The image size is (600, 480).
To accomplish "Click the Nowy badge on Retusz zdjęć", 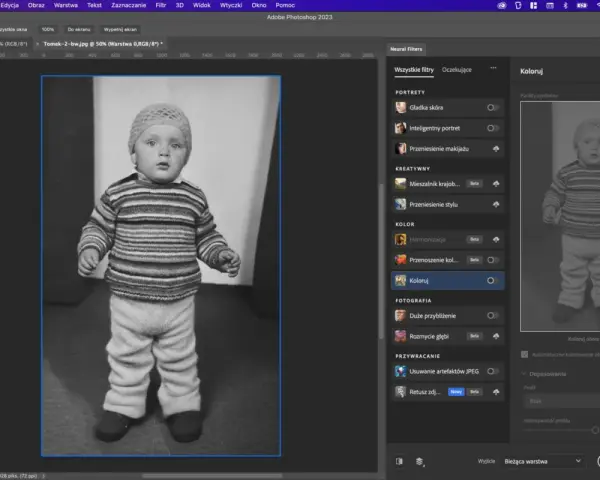I will click(x=456, y=392).
